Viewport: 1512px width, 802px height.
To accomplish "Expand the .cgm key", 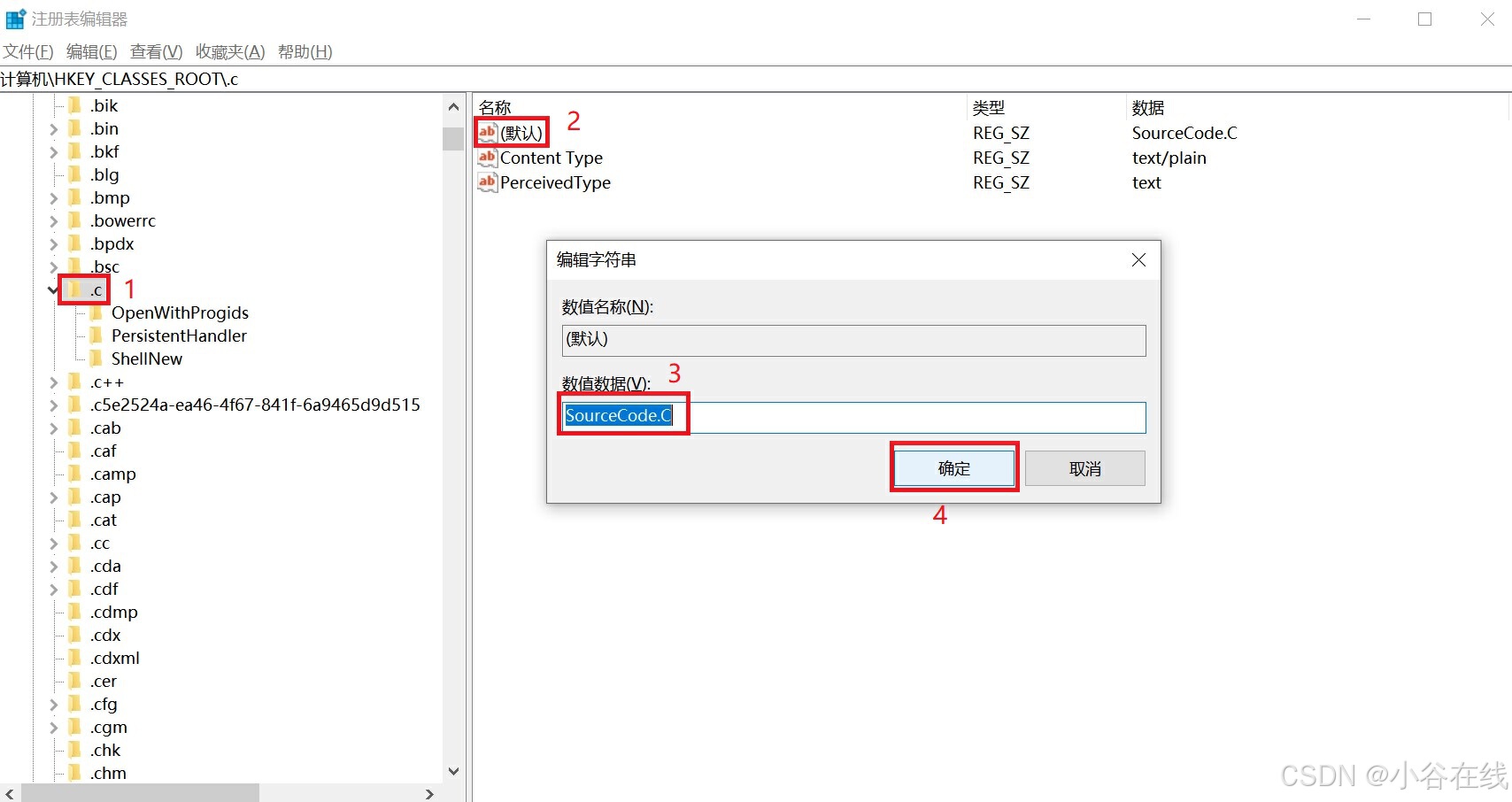I will click(x=53, y=727).
